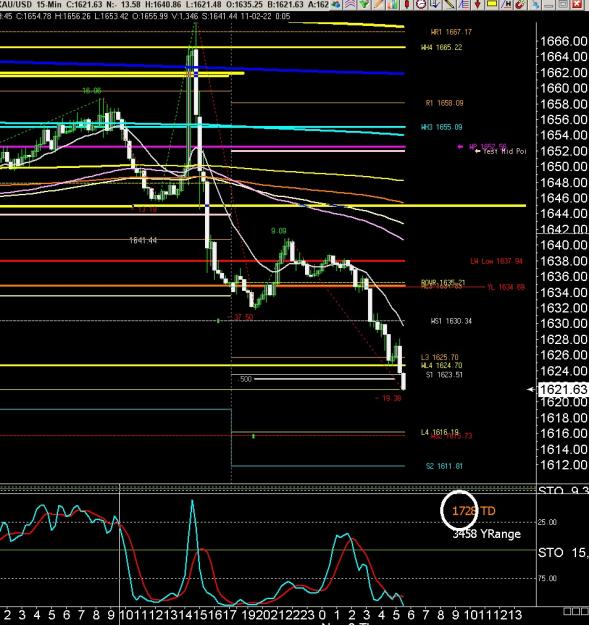Click the 3458 YRange readout
The width and height of the screenshot is (589, 625).
pyautogui.click(x=487, y=534)
